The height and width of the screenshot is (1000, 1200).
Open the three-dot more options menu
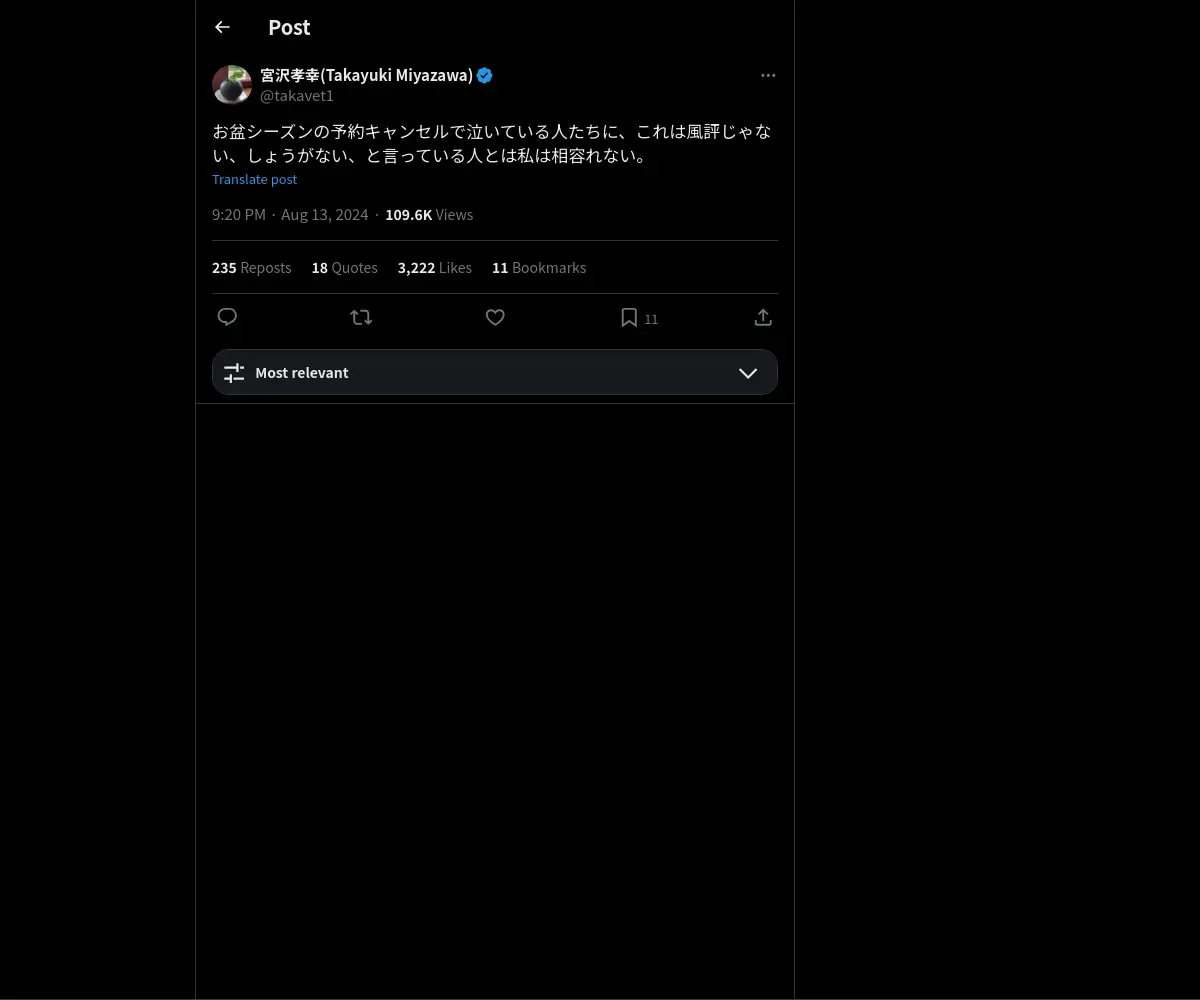pos(768,75)
